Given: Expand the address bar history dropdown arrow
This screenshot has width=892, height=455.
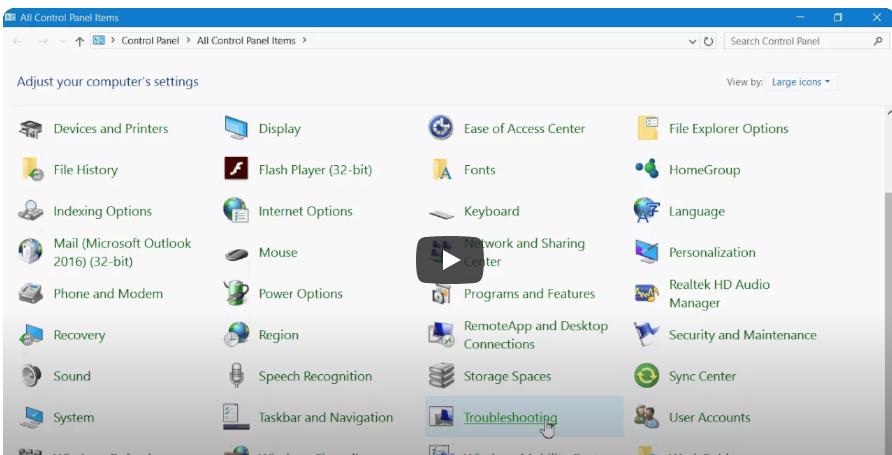Looking at the screenshot, I should pyautogui.click(x=692, y=42).
